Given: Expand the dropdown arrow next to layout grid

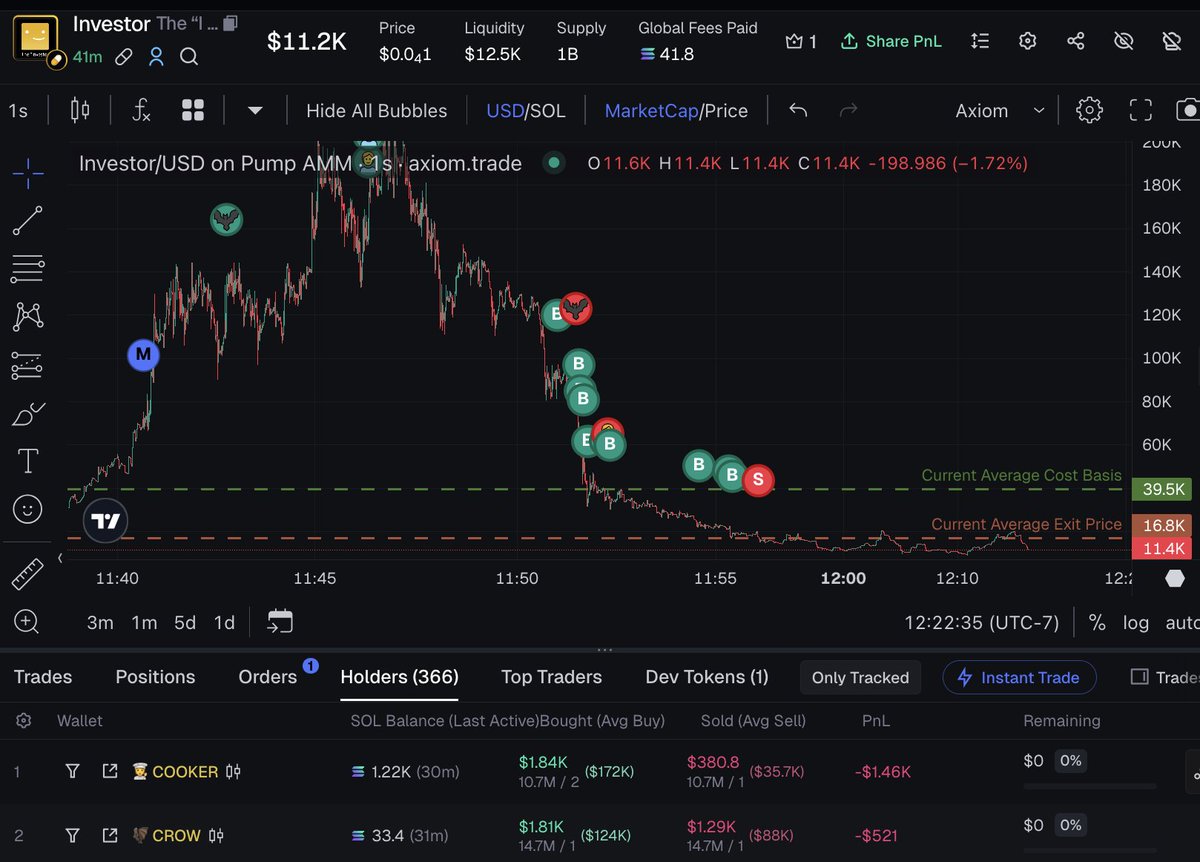Looking at the screenshot, I should [255, 110].
